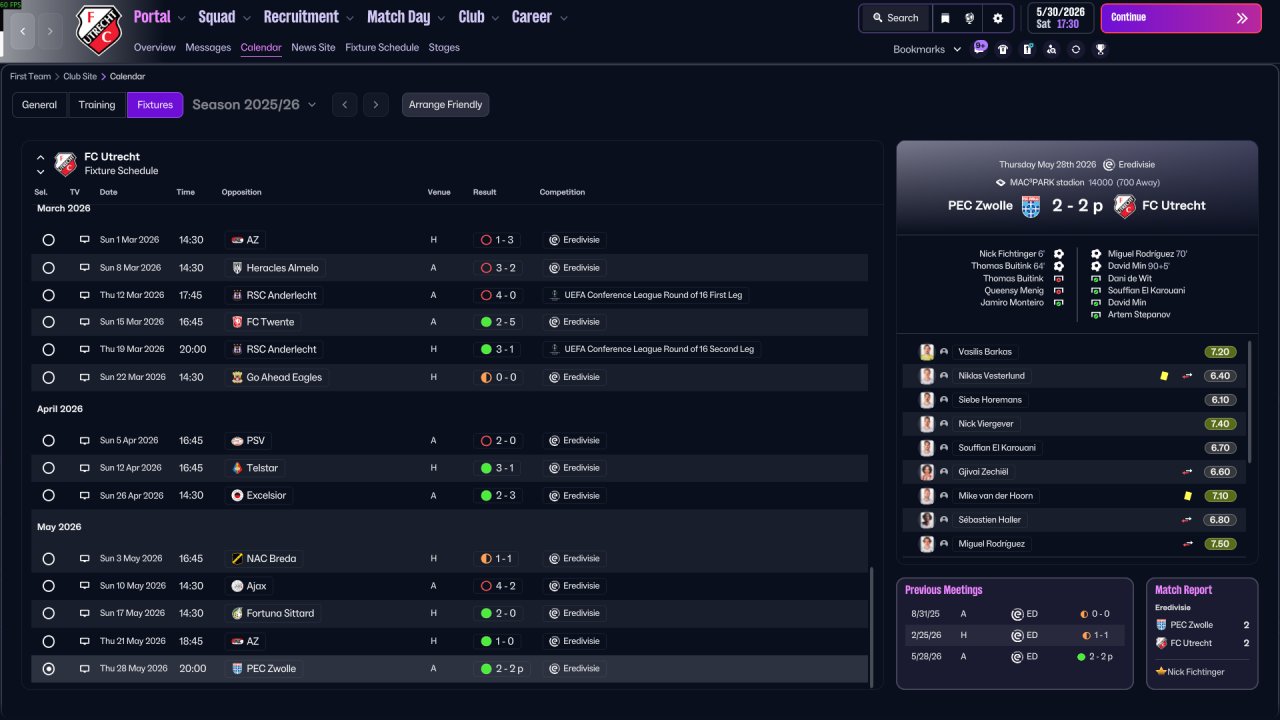Viewport: 1280px width, 720px height.
Task: Click the trophy icon in bookmarks bar
Action: pos(1100,49)
